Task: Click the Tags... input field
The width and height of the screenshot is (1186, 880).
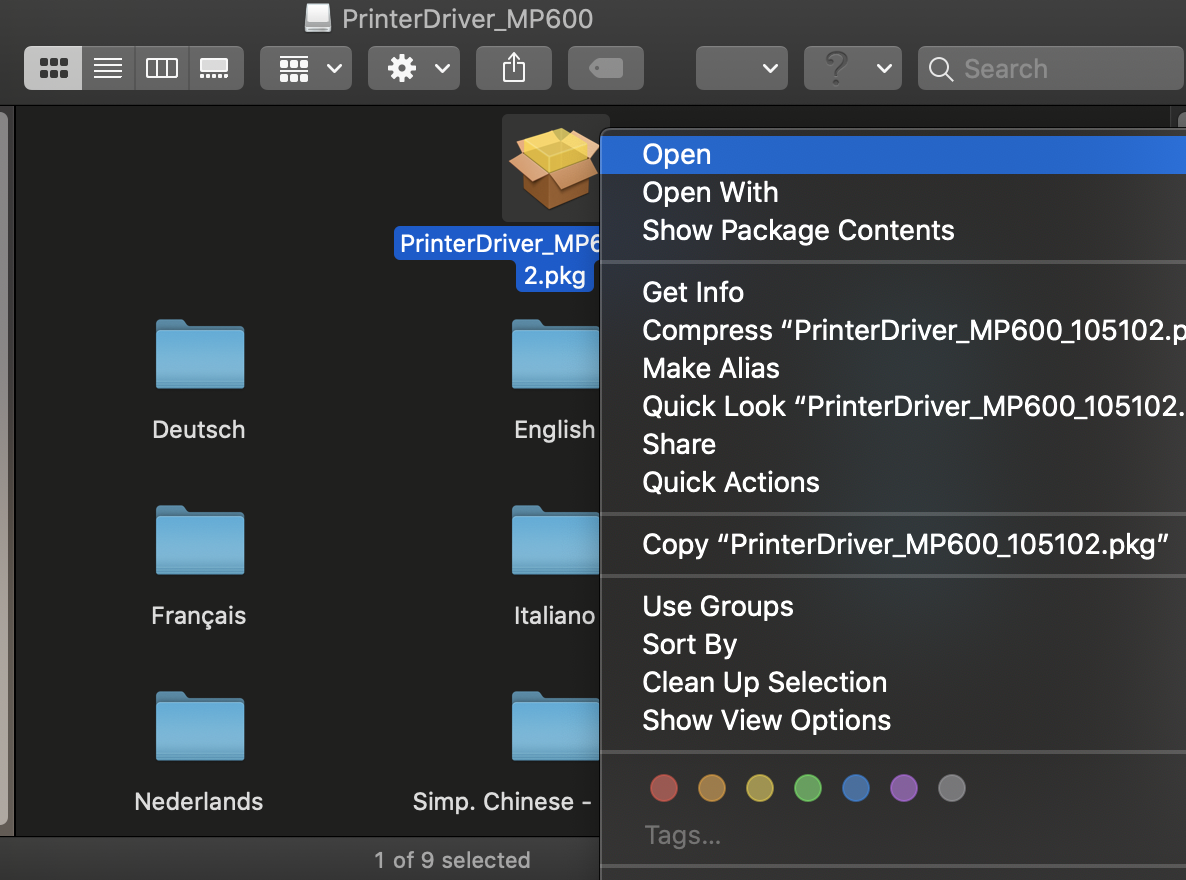Action: pyautogui.click(x=683, y=835)
